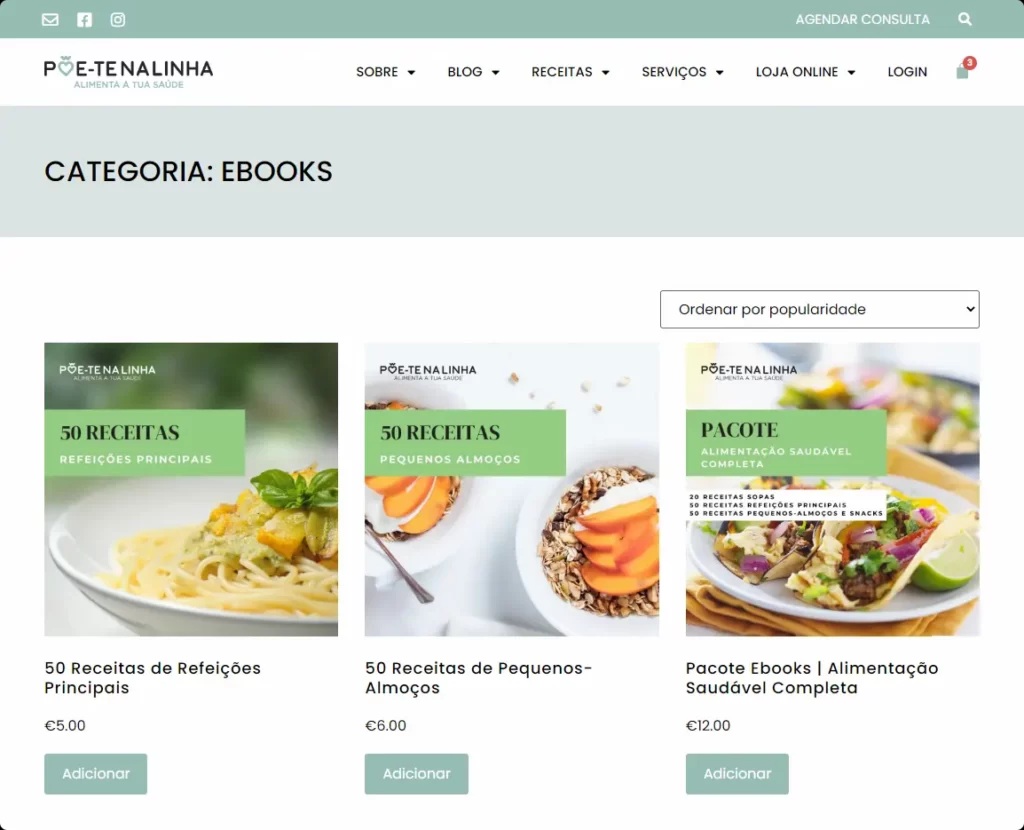Image resolution: width=1024 pixels, height=830 pixels.
Task: Click the Agendar Consulta link
Action: click(862, 20)
